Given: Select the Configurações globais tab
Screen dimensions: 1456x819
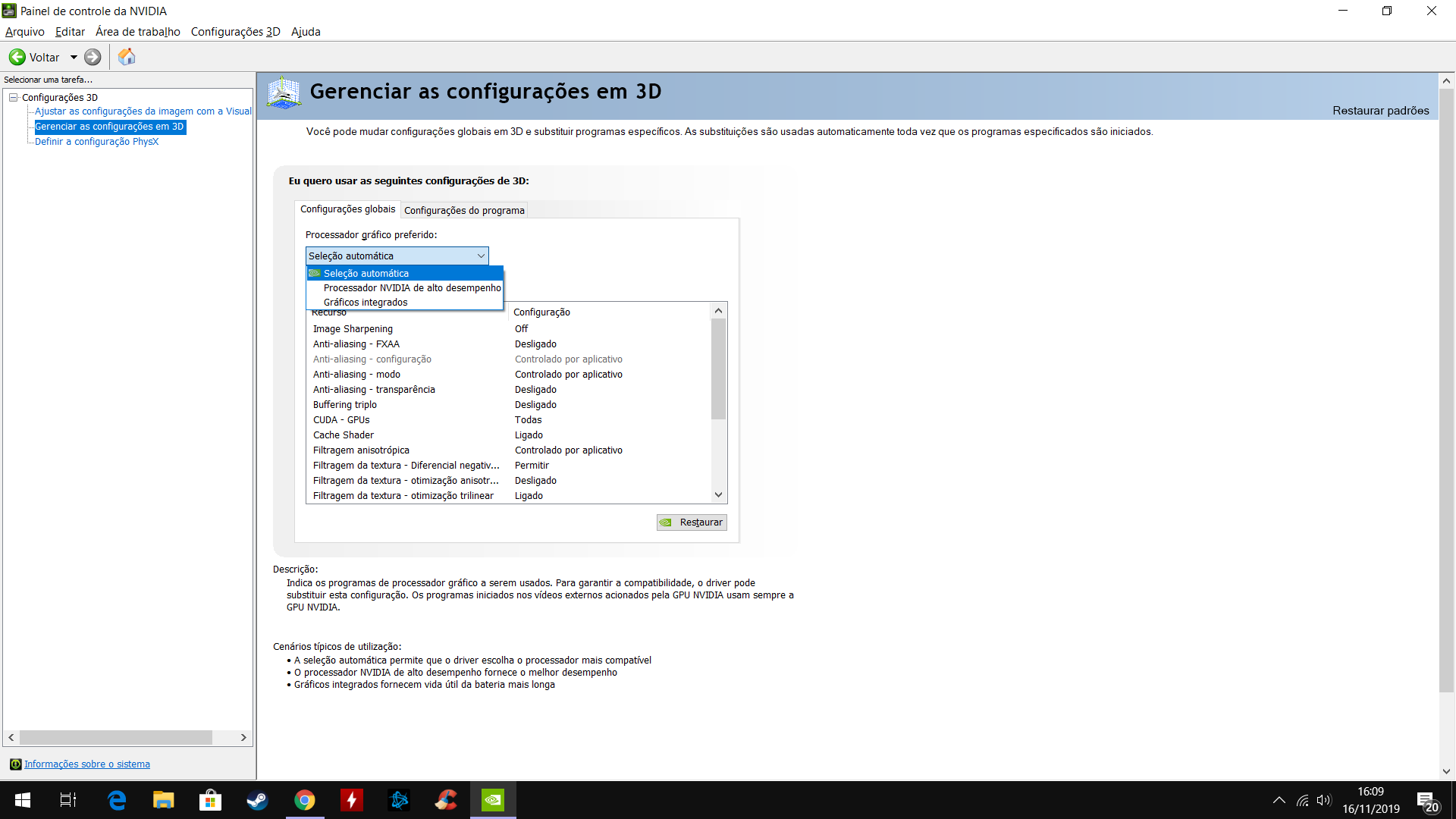Looking at the screenshot, I should (348, 209).
